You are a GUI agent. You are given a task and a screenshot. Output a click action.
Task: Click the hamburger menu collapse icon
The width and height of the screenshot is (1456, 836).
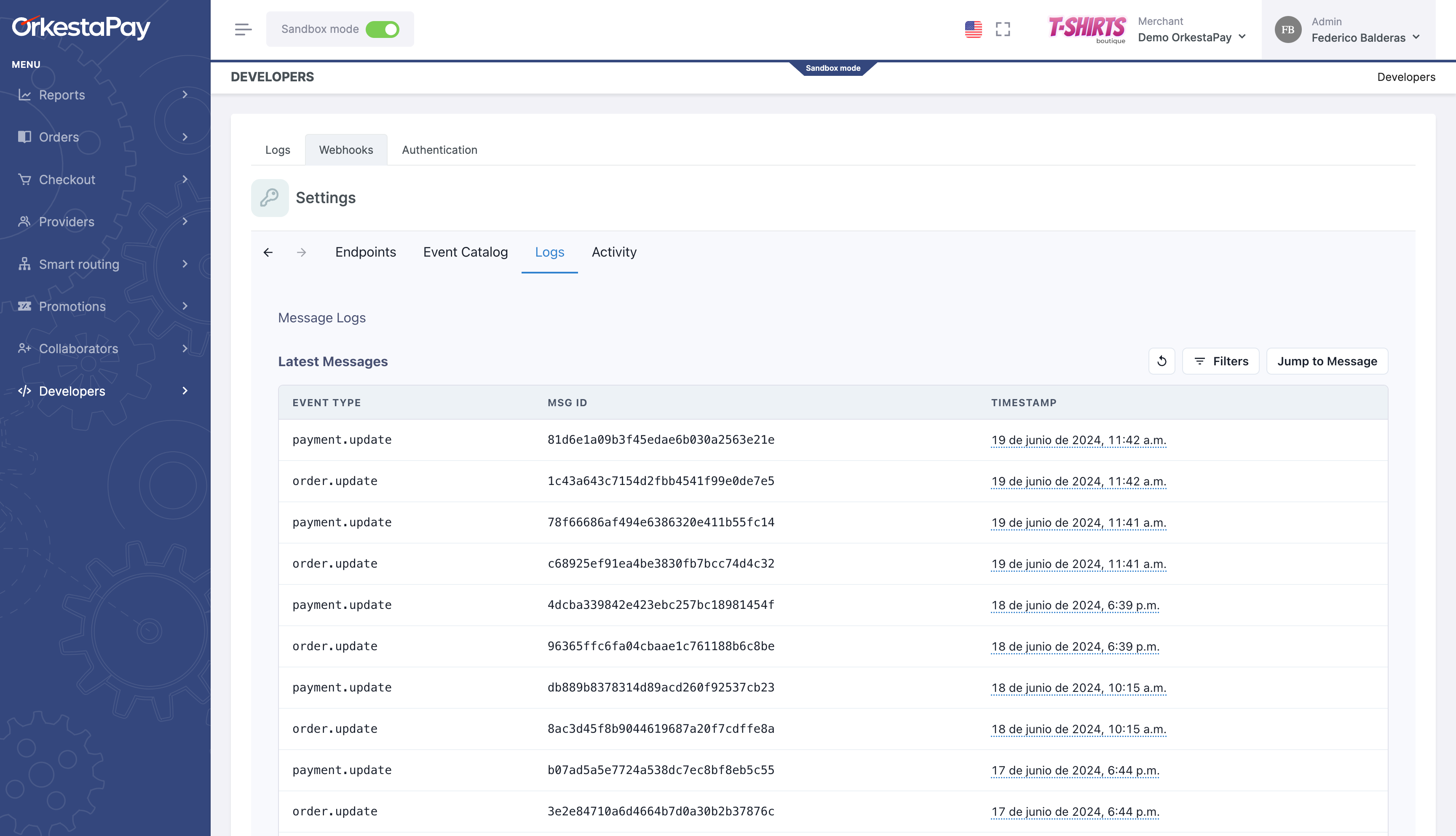click(x=243, y=29)
